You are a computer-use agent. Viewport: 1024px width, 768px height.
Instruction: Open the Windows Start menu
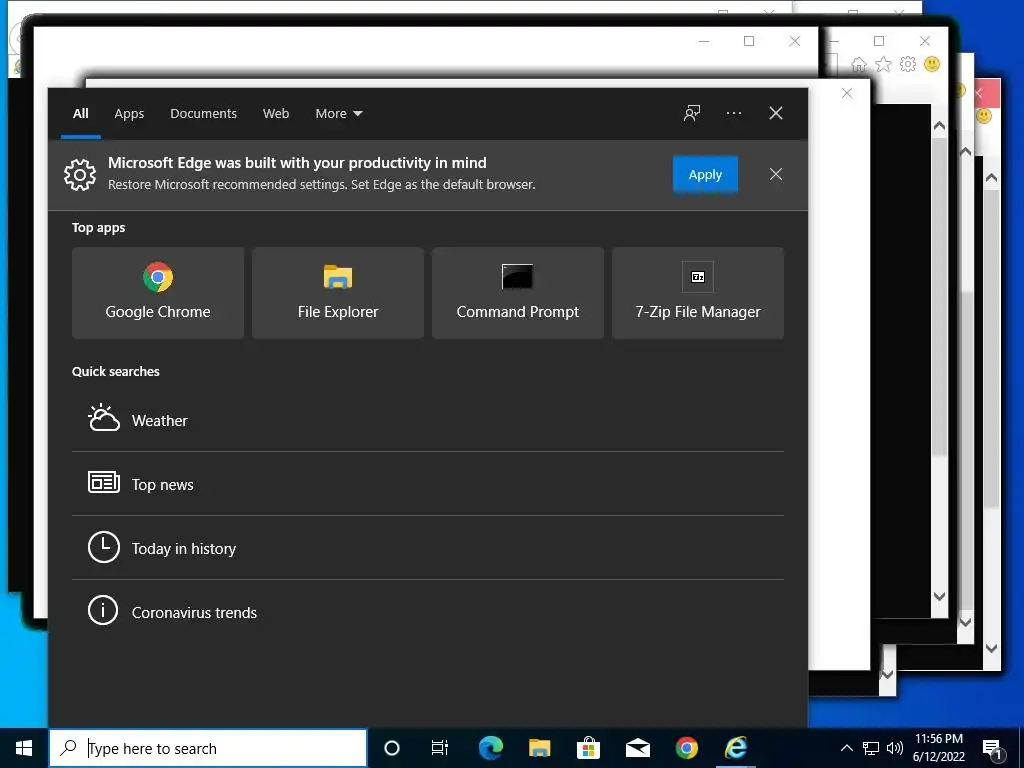[x=24, y=748]
